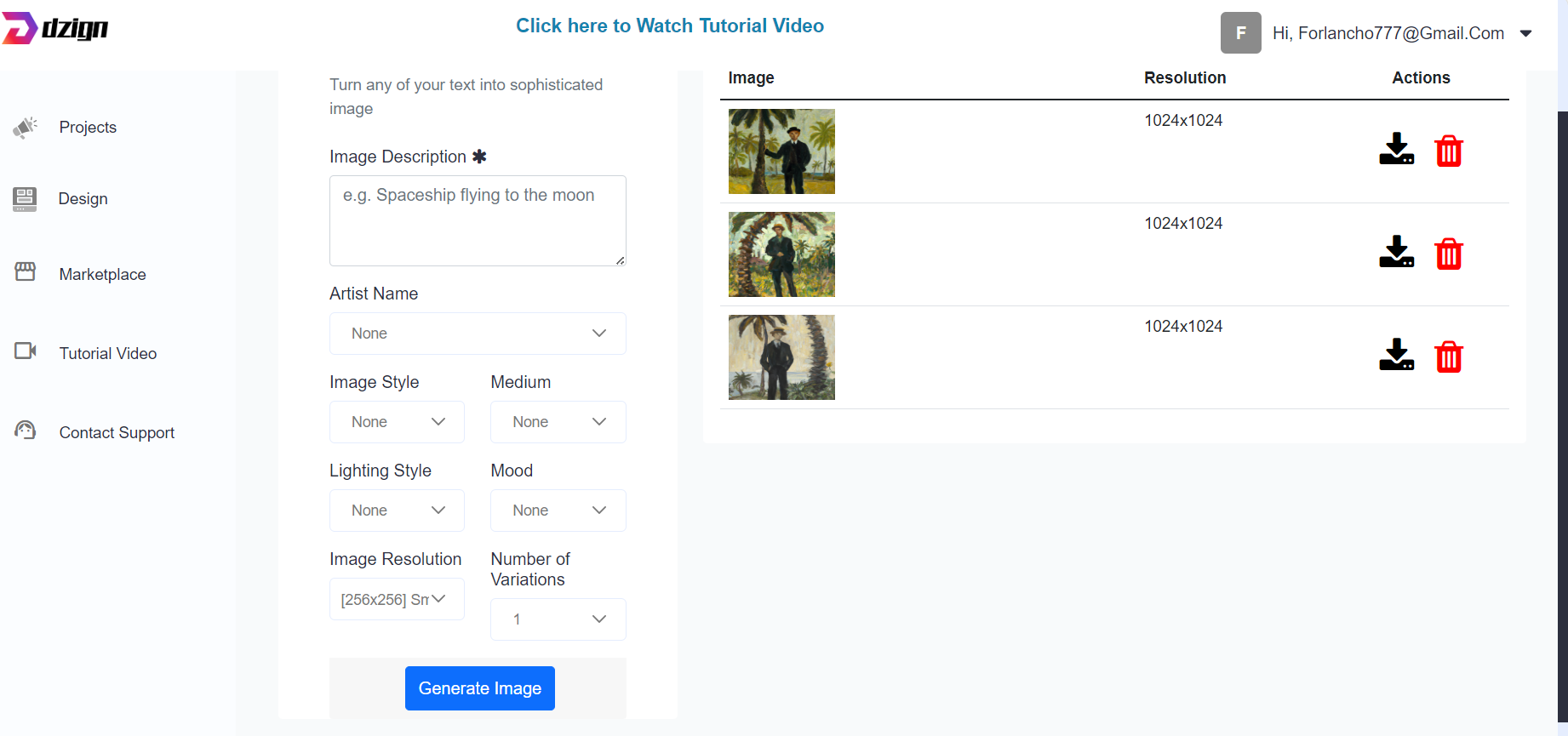The height and width of the screenshot is (736, 1568).
Task: Open the account dropdown arrow
Action: point(1526,34)
